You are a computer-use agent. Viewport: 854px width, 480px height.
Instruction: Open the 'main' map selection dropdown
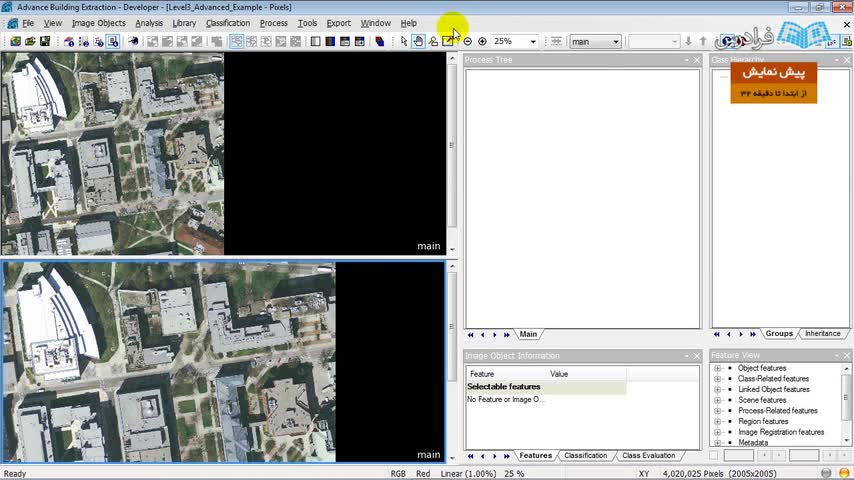(615, 42)
